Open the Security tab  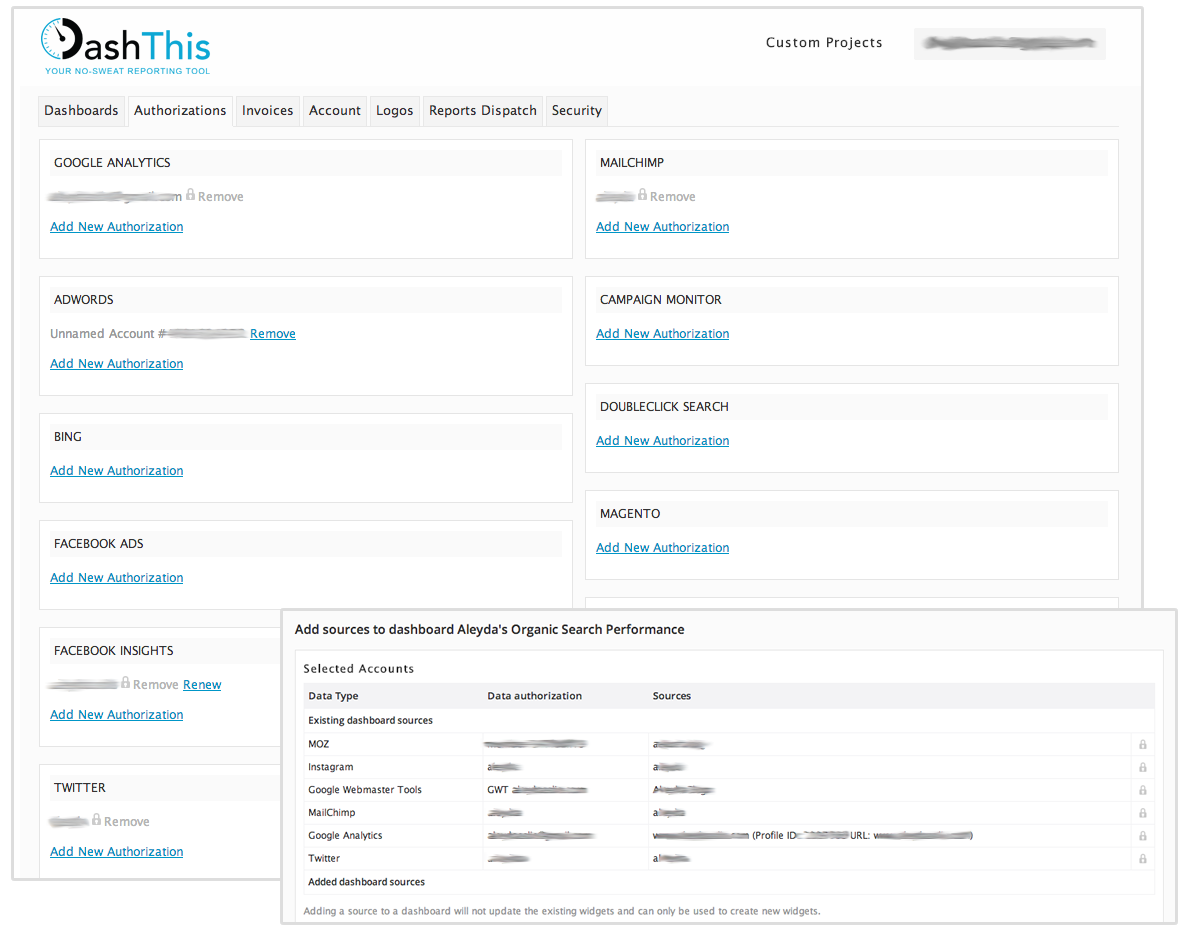point(576,110)
